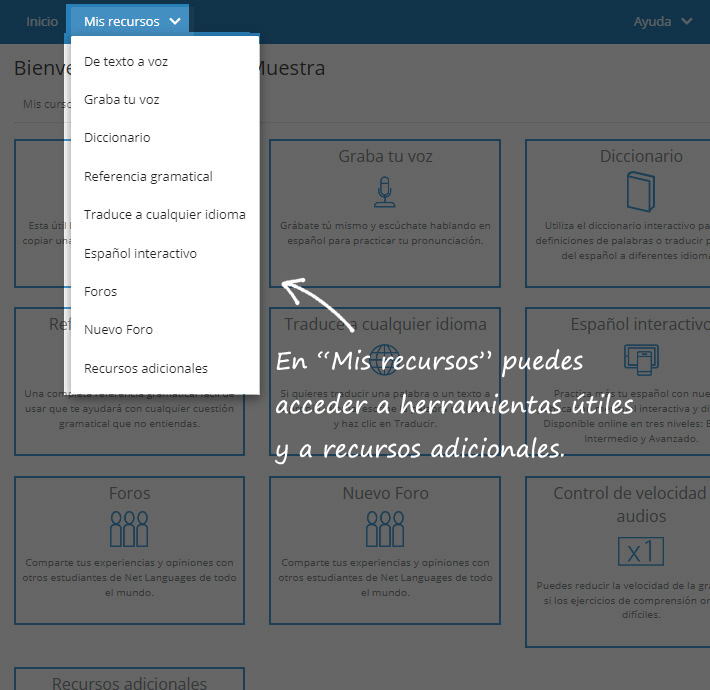Image resolution: width=710 pixels, height=690 pixels.
Task: Choose Graba tu voz from the dropdown
Action: click(x=122, y=100)
